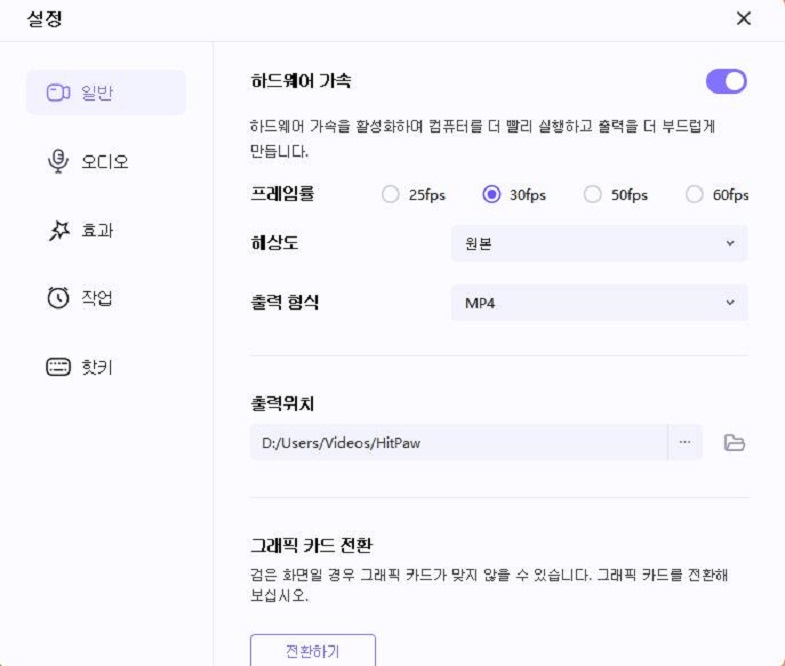The width and height of the screenshot is (785, 666).
Task: Toggle the 하드웨어 가속 switch off
Action: pos(726,82)
